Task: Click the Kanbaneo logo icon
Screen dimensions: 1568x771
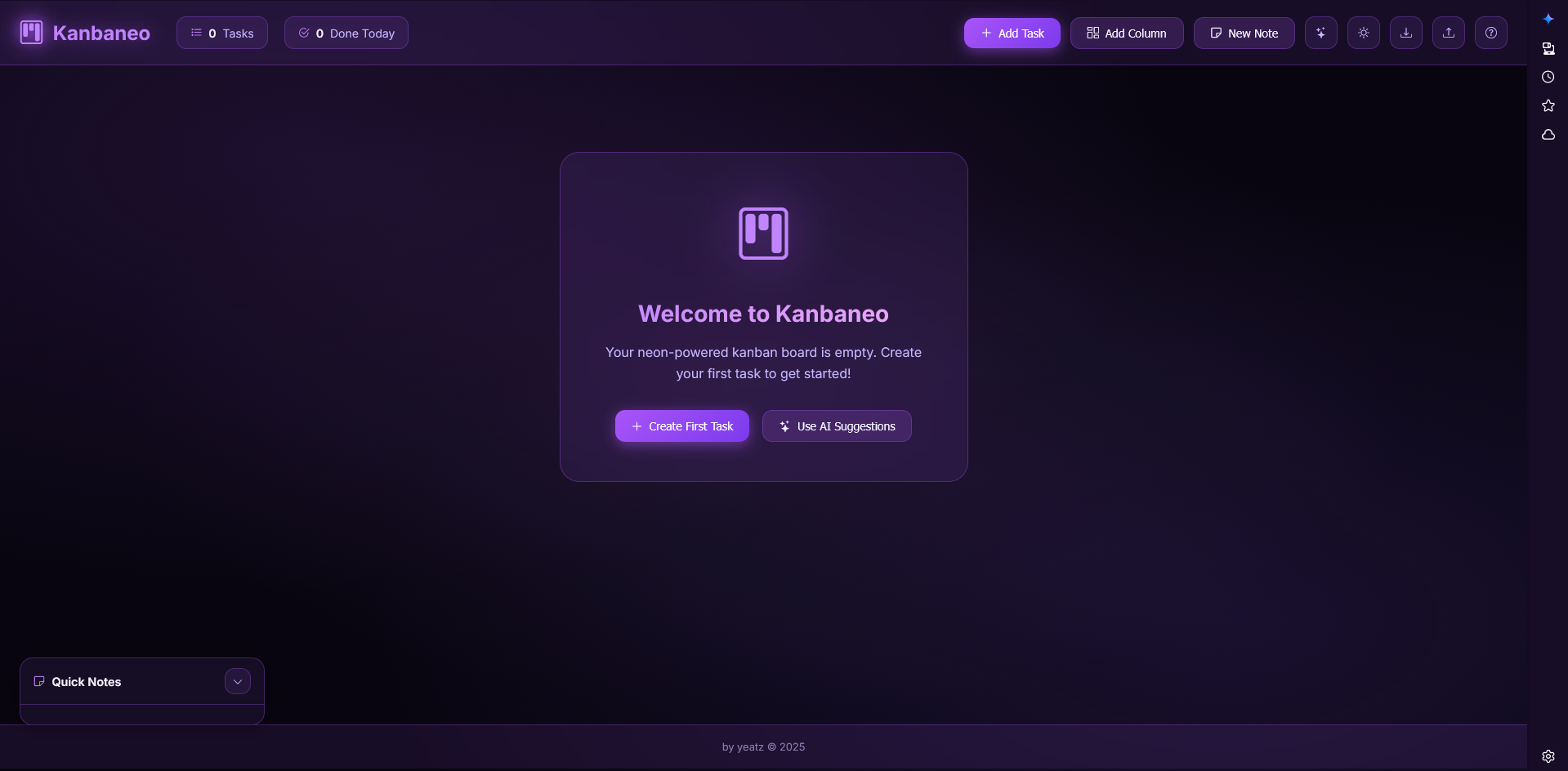Action: [30, 32]
